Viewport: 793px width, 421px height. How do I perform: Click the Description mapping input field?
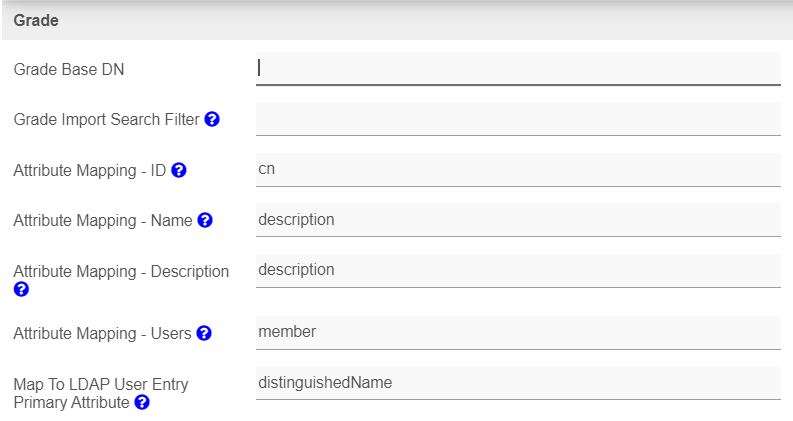pos(518,270)
